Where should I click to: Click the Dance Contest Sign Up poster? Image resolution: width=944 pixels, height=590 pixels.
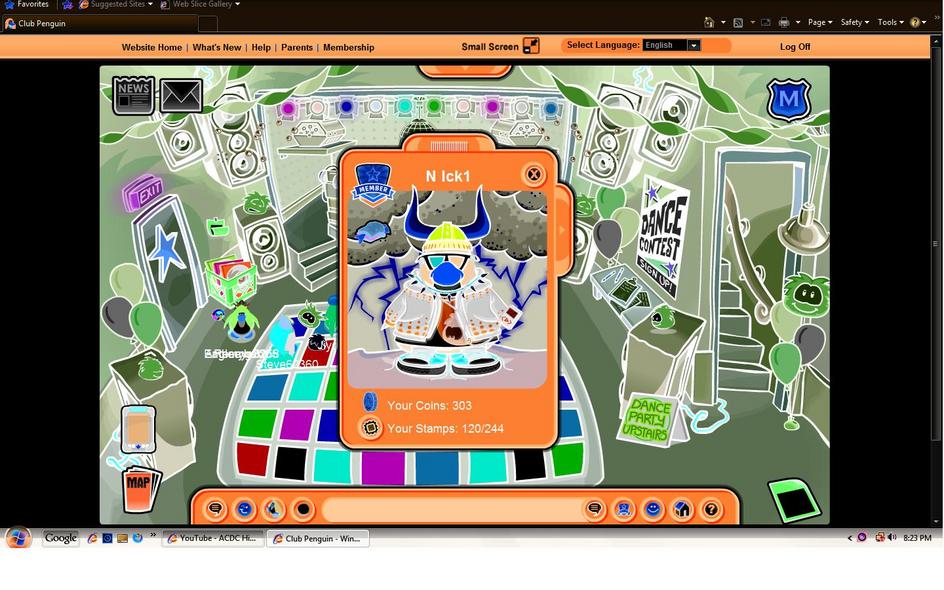661,237
